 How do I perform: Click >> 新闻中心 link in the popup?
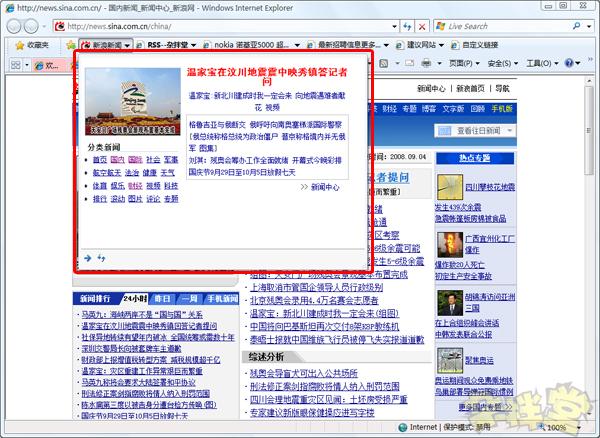[x=320, y=187]
